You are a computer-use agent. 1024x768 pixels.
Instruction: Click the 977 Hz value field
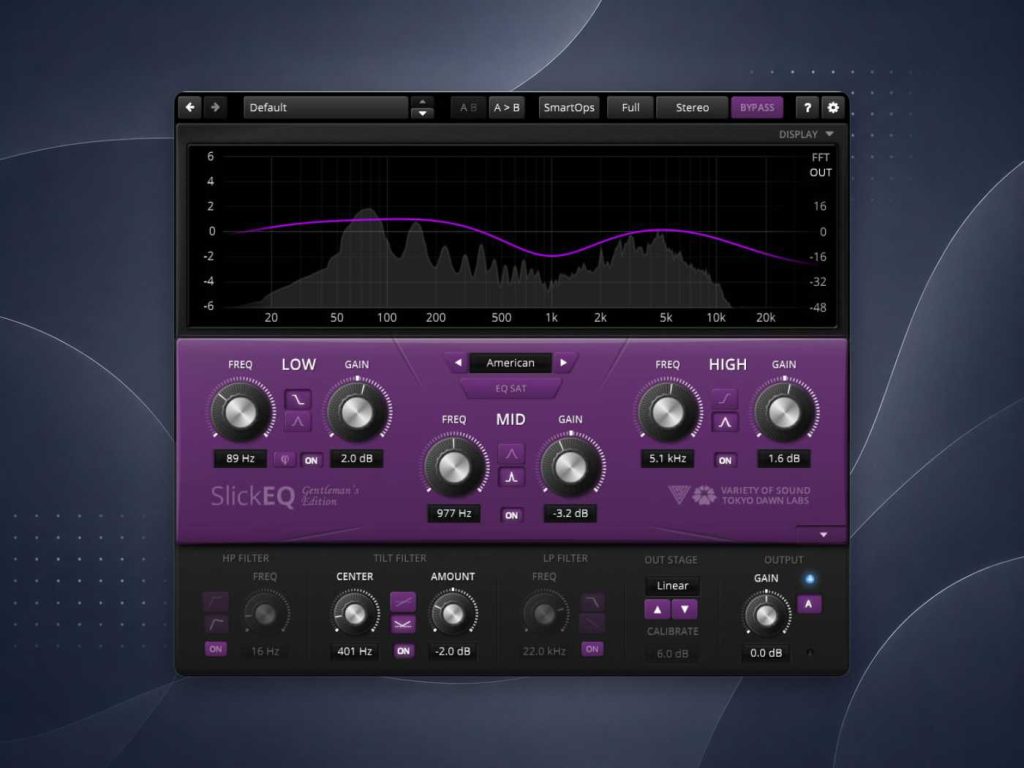pyautogui.click(x=454, y=513)
